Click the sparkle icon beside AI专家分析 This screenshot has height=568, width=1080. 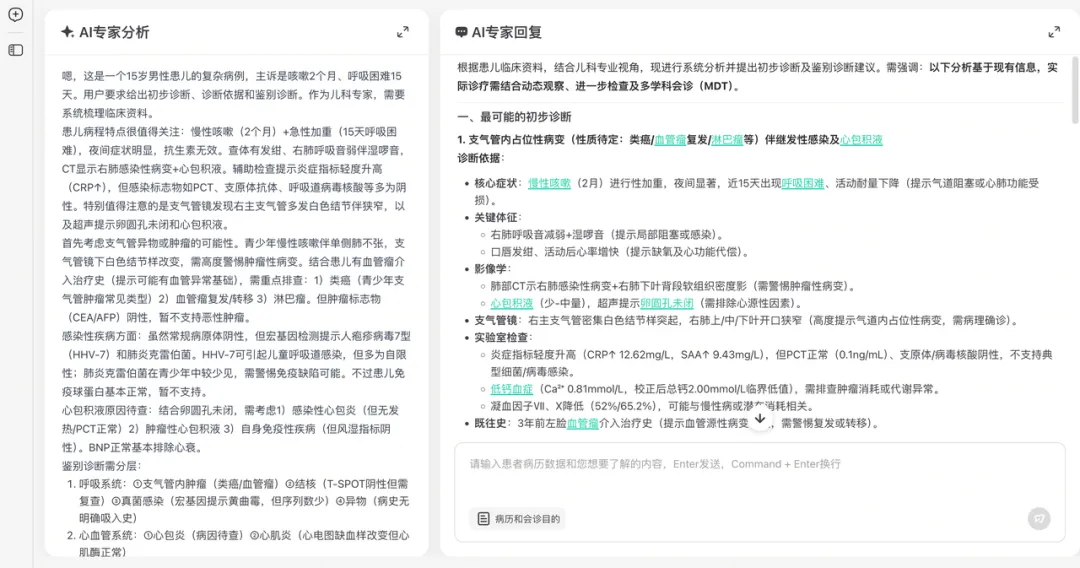click(x=67, y=32)
